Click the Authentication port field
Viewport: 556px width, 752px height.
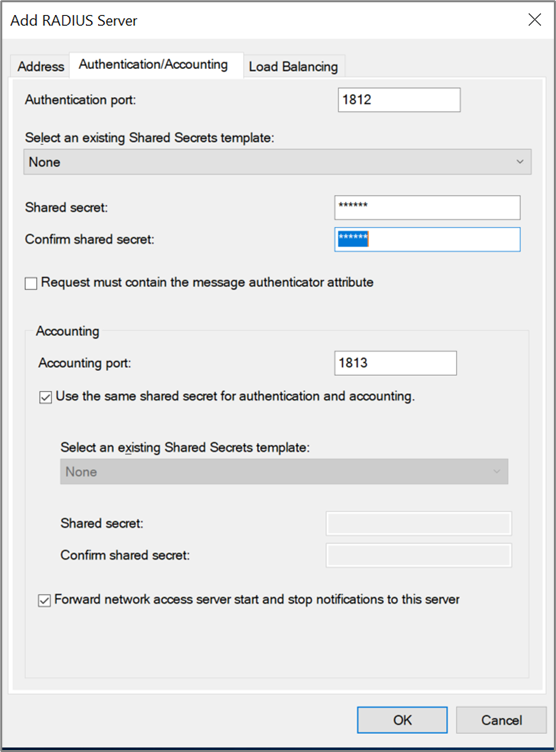[399, 100]
